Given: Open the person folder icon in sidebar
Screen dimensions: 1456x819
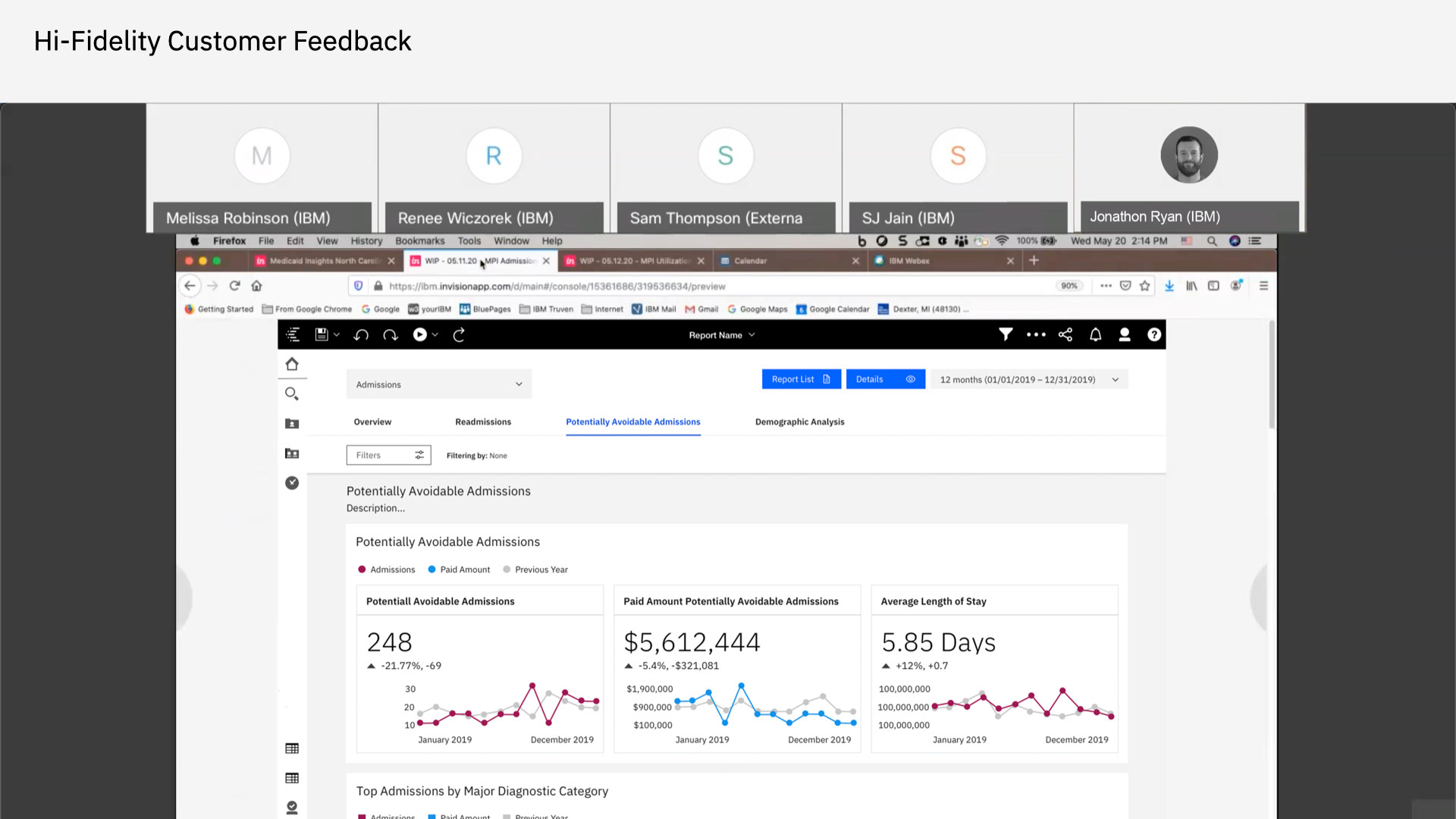Looking at the screenshot, I should (x=292, y=423).
